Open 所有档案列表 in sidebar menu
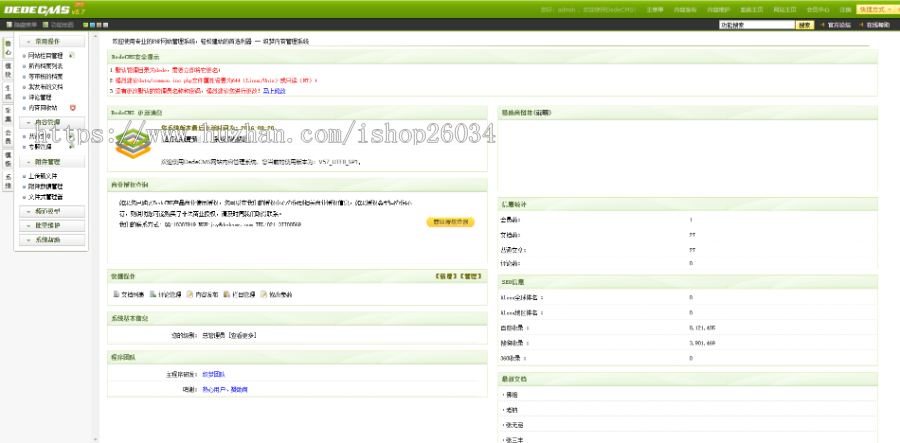Viewport: 900px width, 443px height. pyautogui.click(x=46, y=66)
